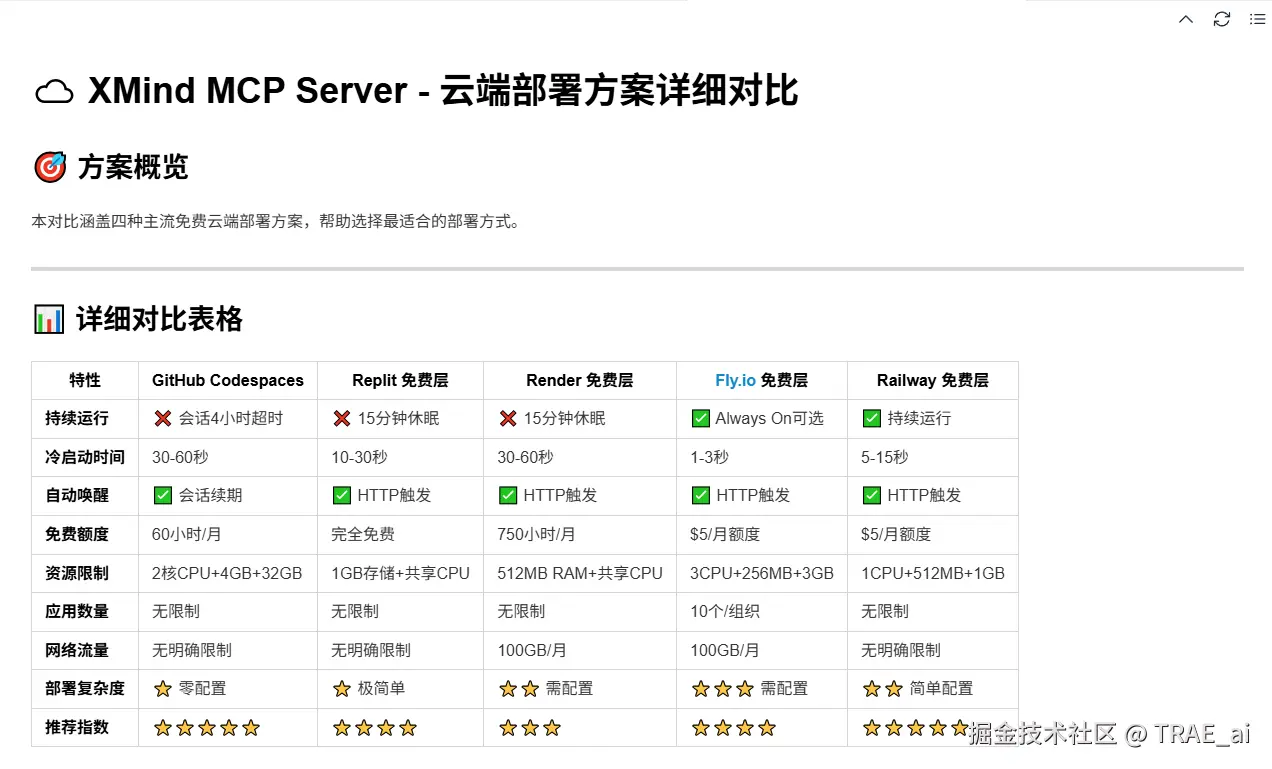
Task: Select the GitHub Codespaces column header
Action: click(x=228, y=380)
